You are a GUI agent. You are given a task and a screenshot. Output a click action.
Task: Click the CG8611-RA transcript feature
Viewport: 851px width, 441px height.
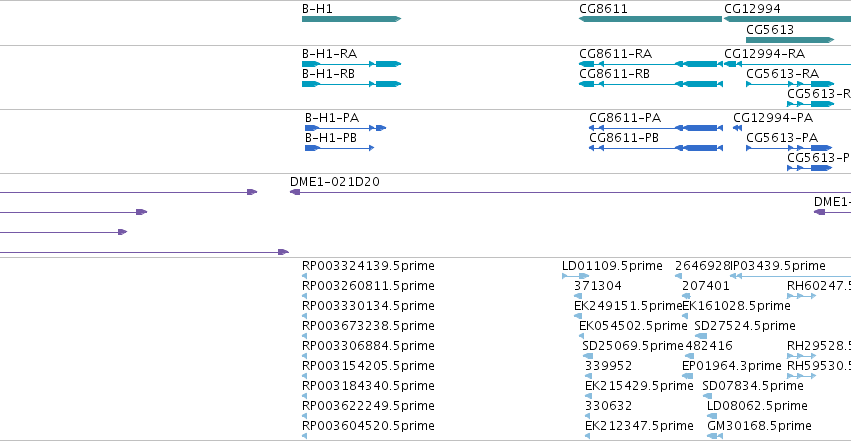coord(651,64)
